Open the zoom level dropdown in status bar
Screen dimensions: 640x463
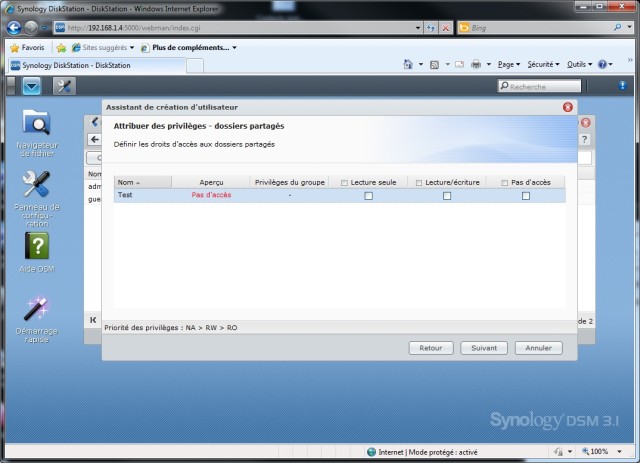coord(619,452)
